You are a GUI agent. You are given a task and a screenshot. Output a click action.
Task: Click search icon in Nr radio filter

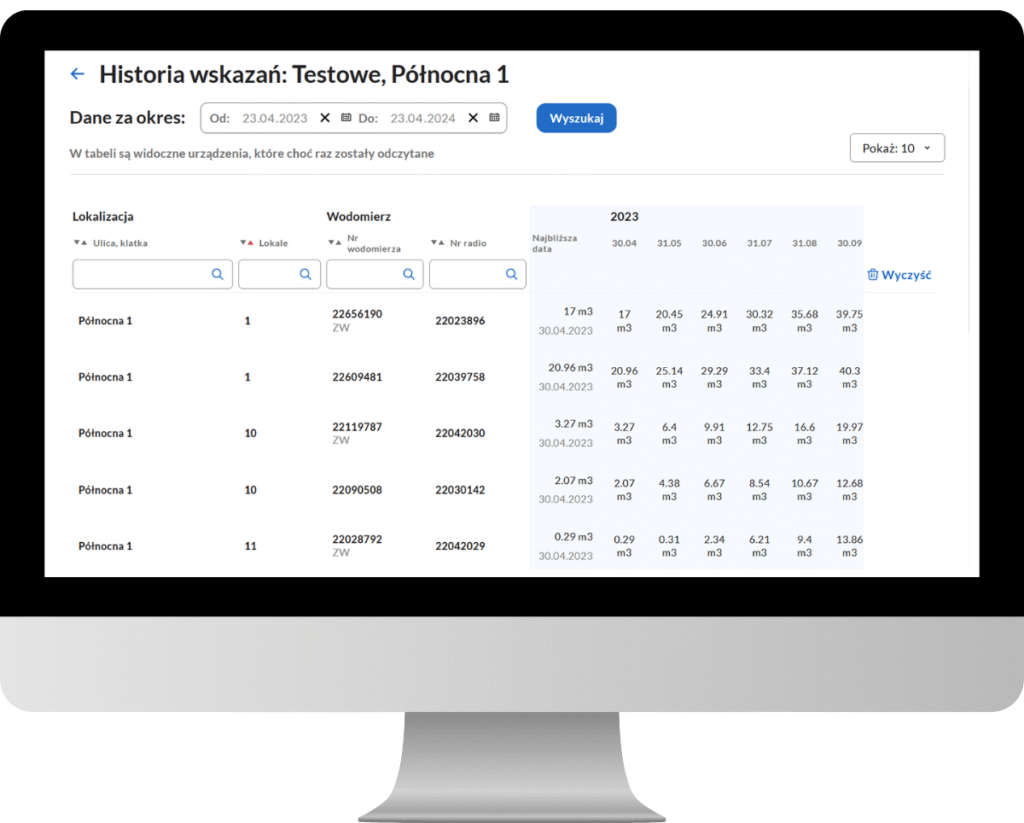tap(511, 274)
